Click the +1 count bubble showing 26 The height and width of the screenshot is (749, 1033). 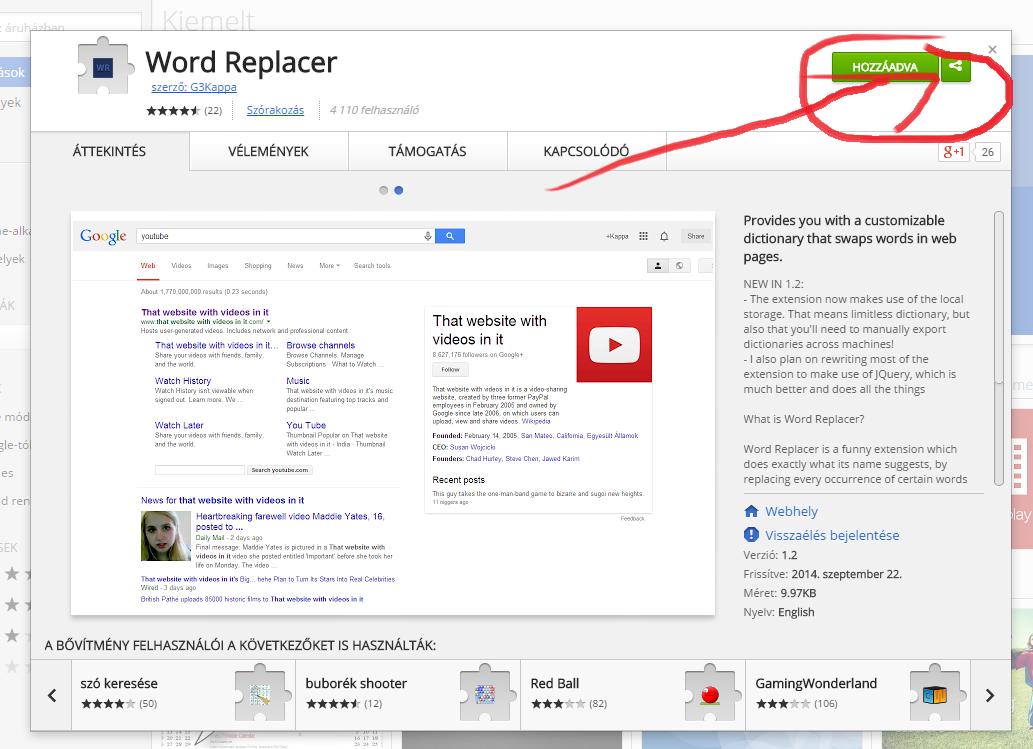pos(987,152)
